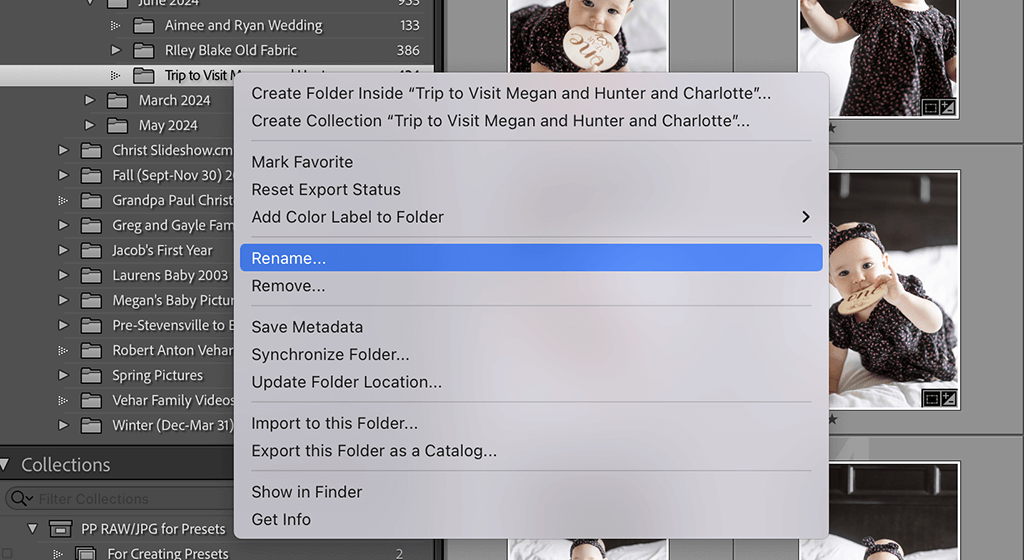Click the submenu arrow beside Add Color Label
The width and height of the screenshot is (1024, 560).
tap(806, 217)
